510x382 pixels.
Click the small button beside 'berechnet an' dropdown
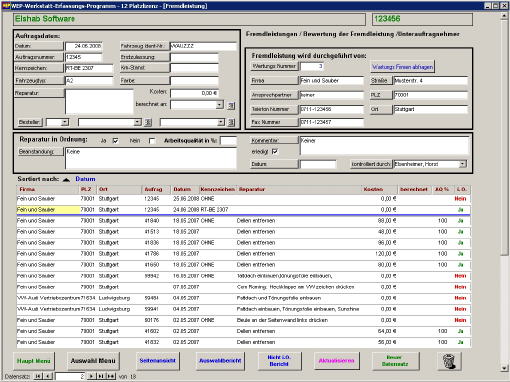coord(231,105)
